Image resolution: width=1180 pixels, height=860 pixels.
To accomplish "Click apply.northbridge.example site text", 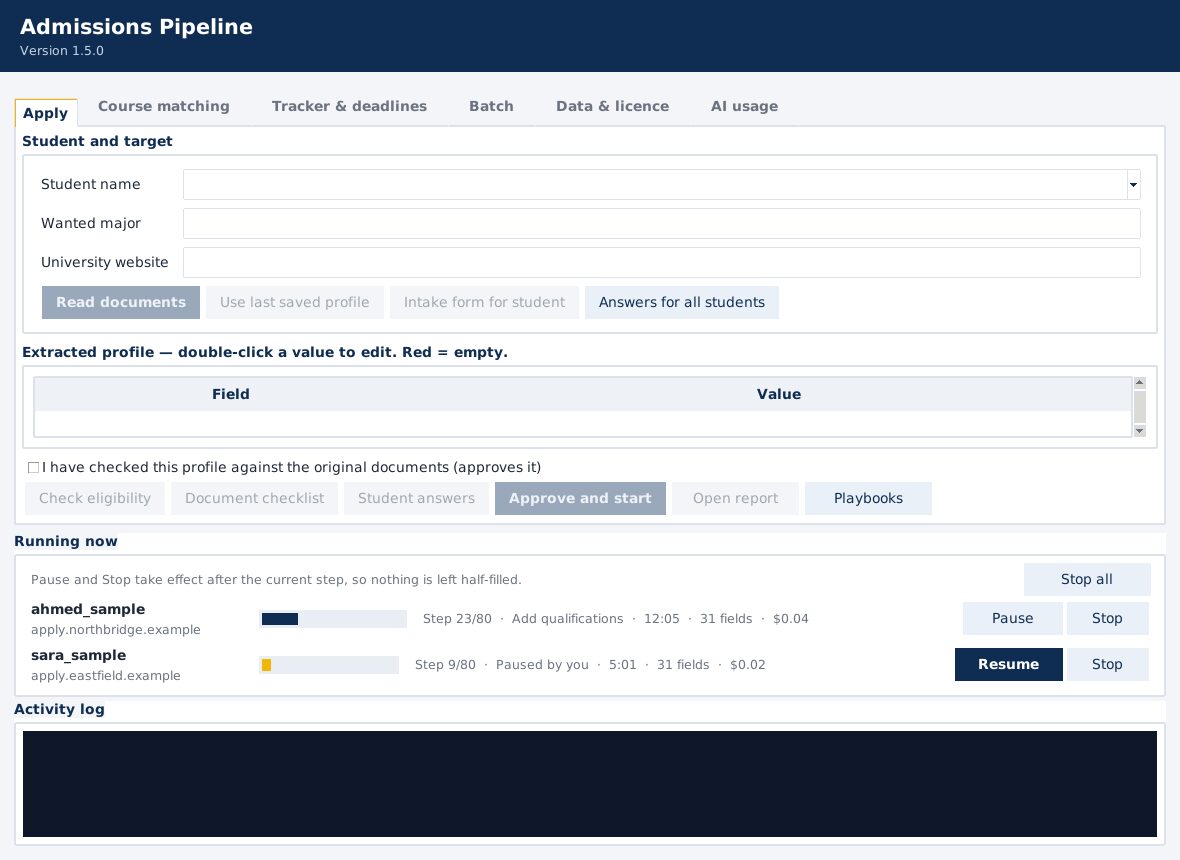I will tap(116, 630).
